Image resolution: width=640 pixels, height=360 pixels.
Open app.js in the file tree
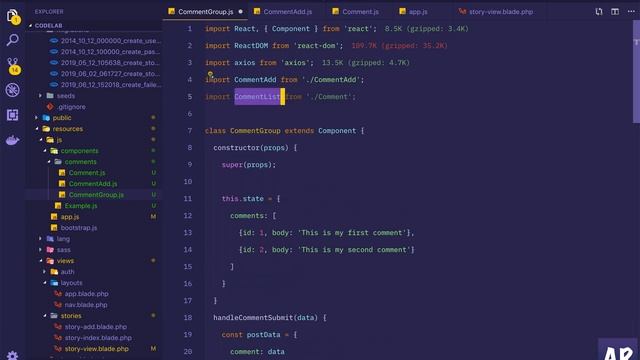pos(93,217)
